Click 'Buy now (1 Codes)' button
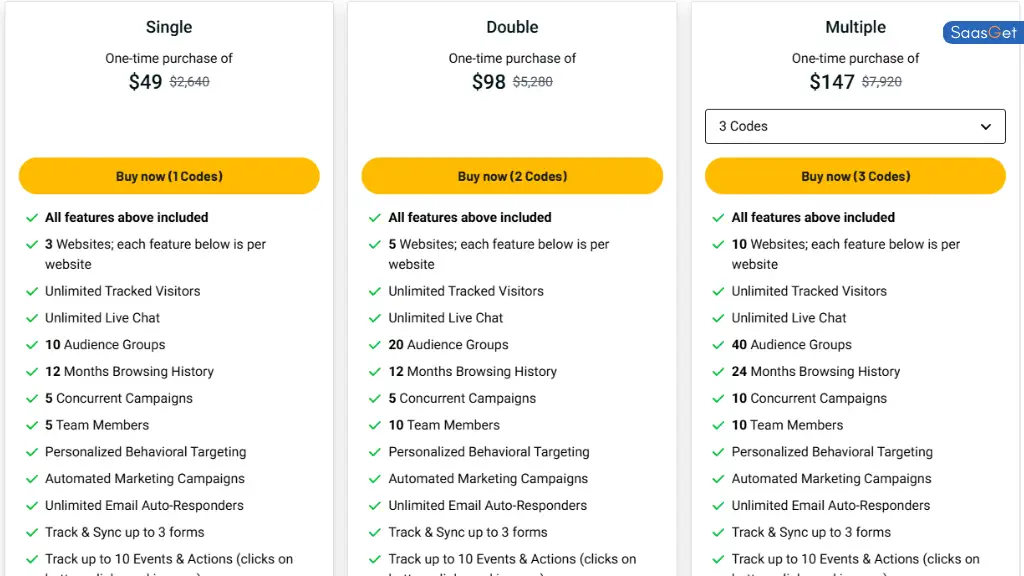 [x=169, y=176]
